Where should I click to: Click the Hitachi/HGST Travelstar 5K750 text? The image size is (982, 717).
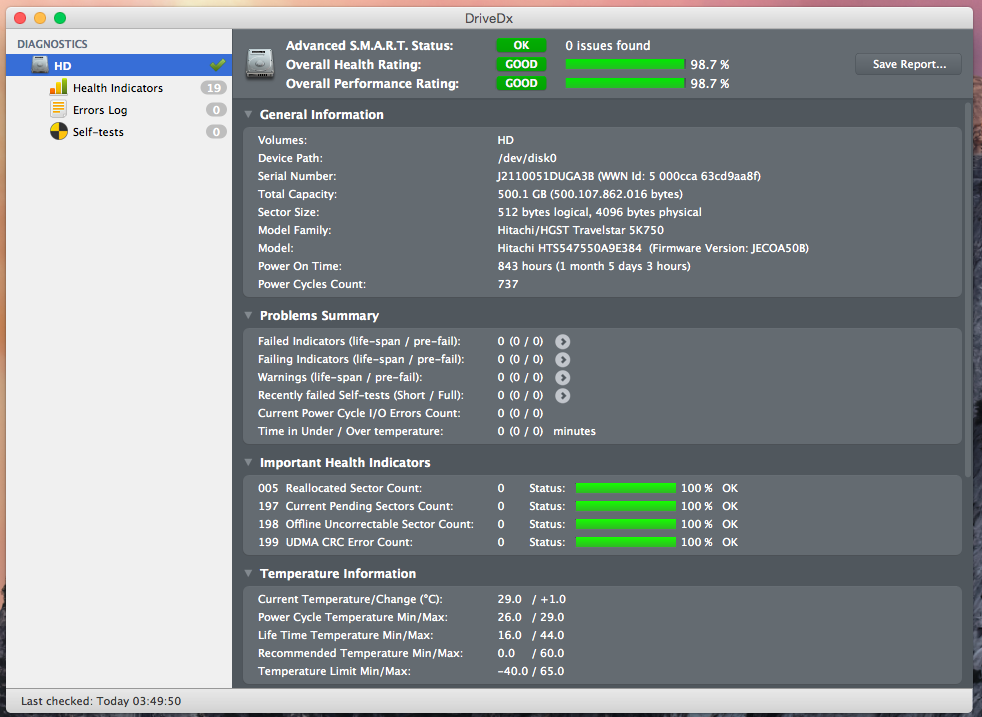tap(581, 230)
